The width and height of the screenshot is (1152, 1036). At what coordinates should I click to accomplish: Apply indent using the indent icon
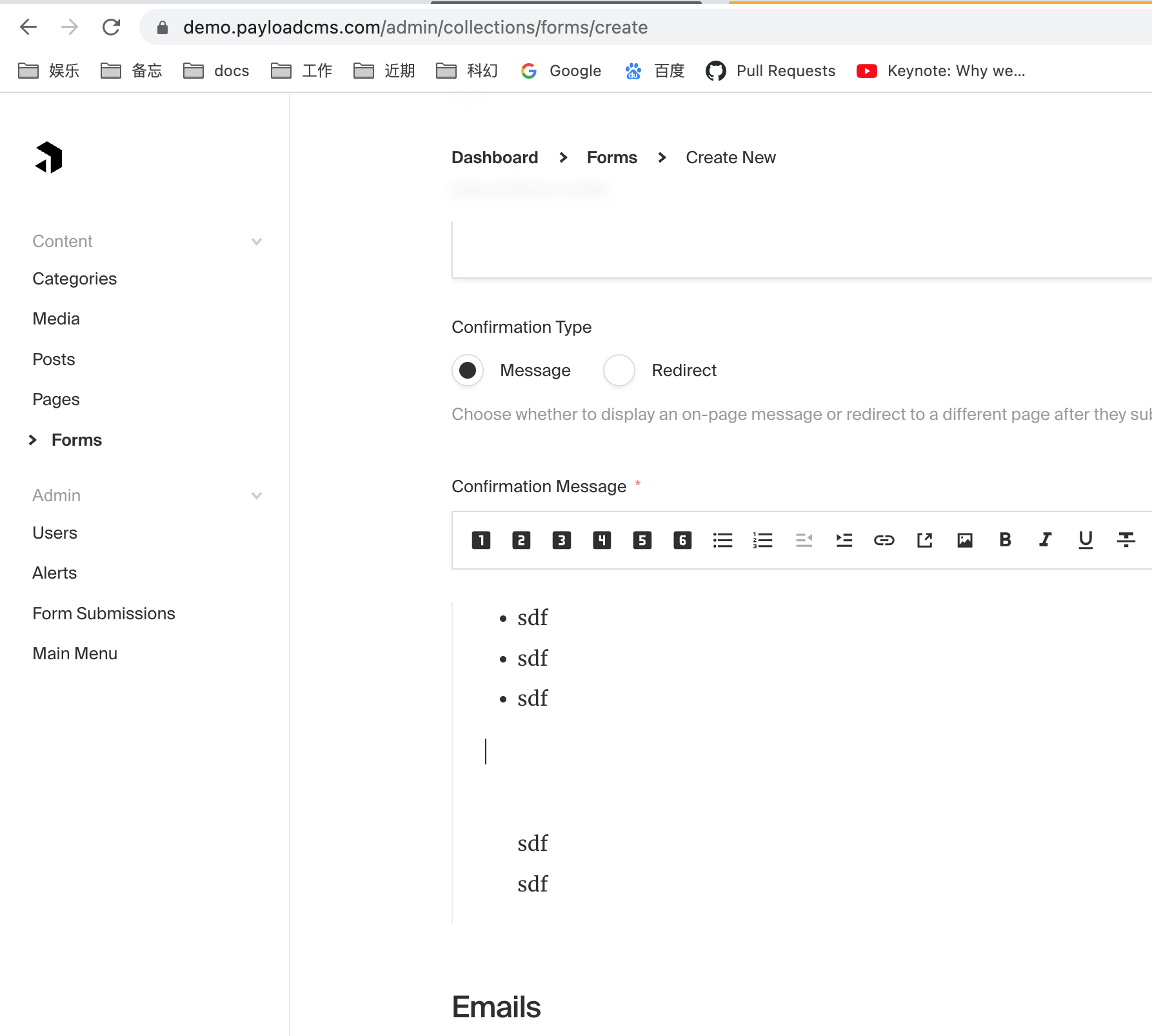[844, 540]
